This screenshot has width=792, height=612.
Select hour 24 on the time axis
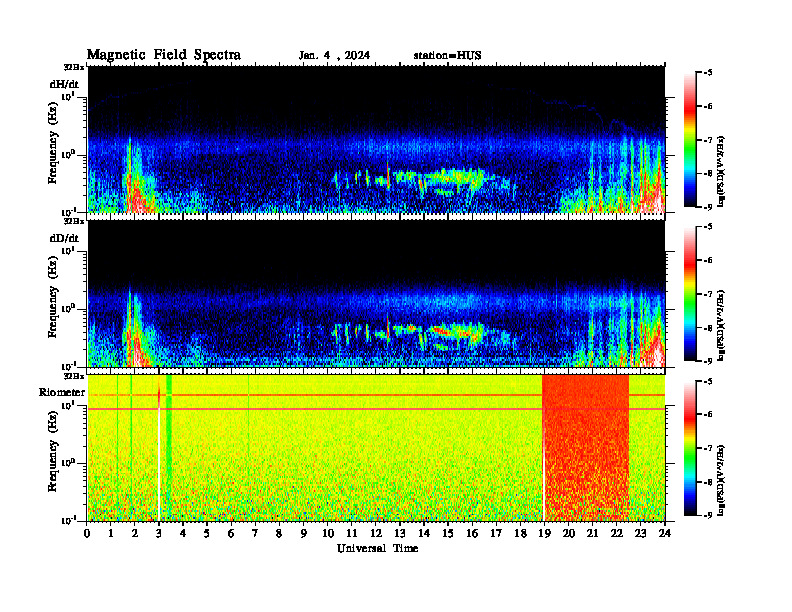pyautogui.click(x=665, y=533)
